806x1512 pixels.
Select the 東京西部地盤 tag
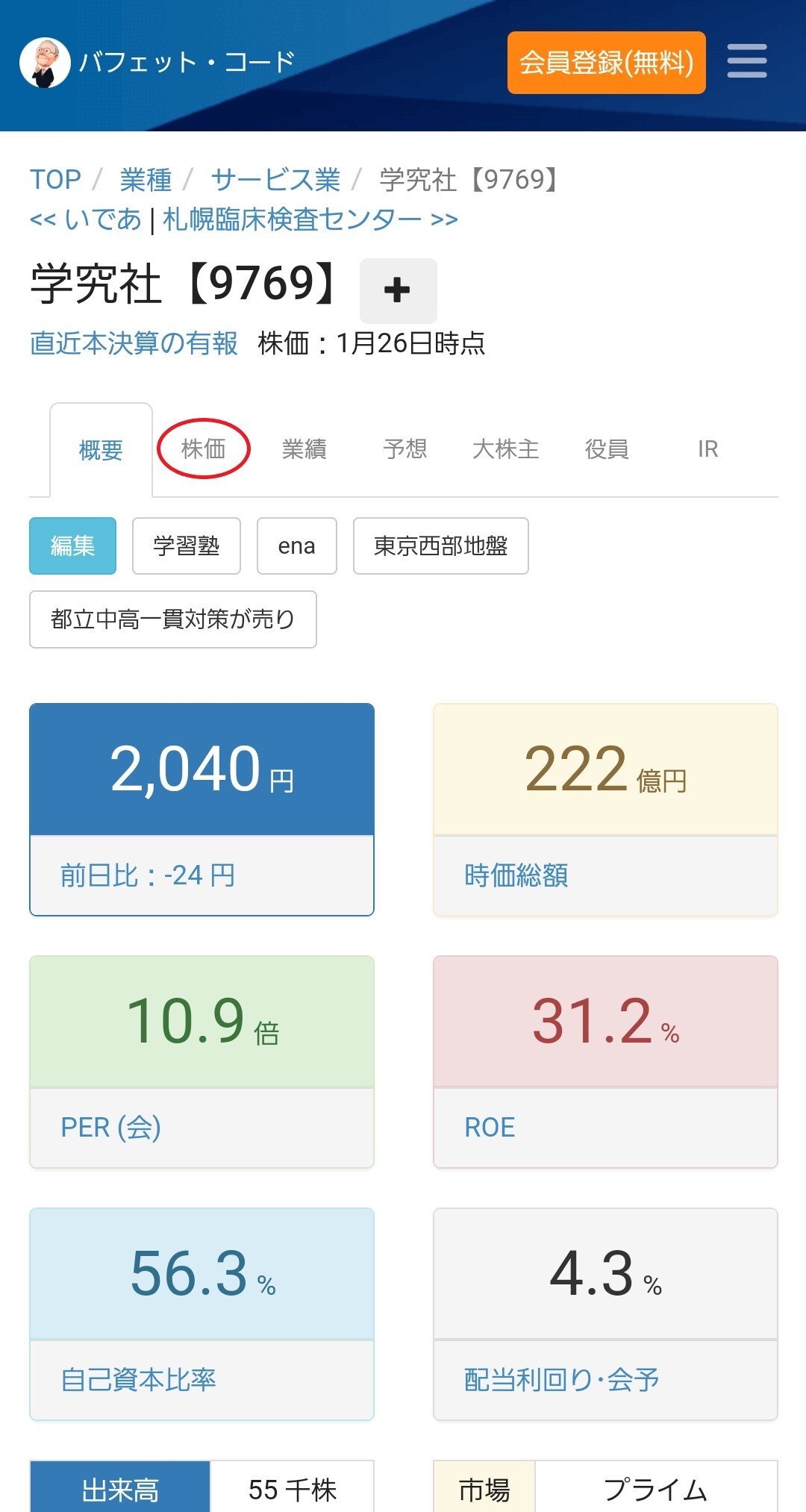441,546
